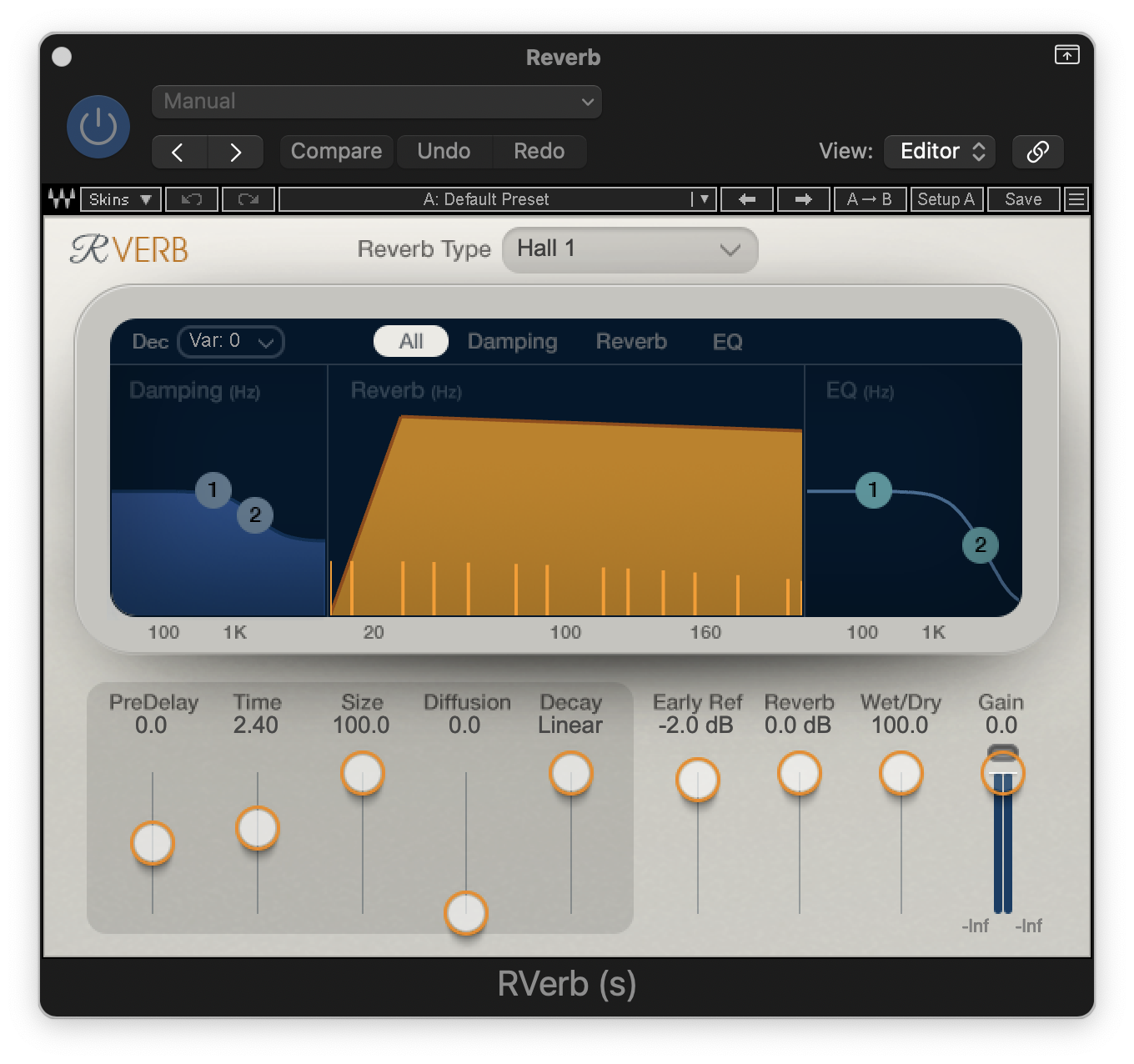The width and height of the screenshot is (1134, 1064).
Task: Click the Decay value Linear
Action: pyautogui.click(x=570, y=725)
